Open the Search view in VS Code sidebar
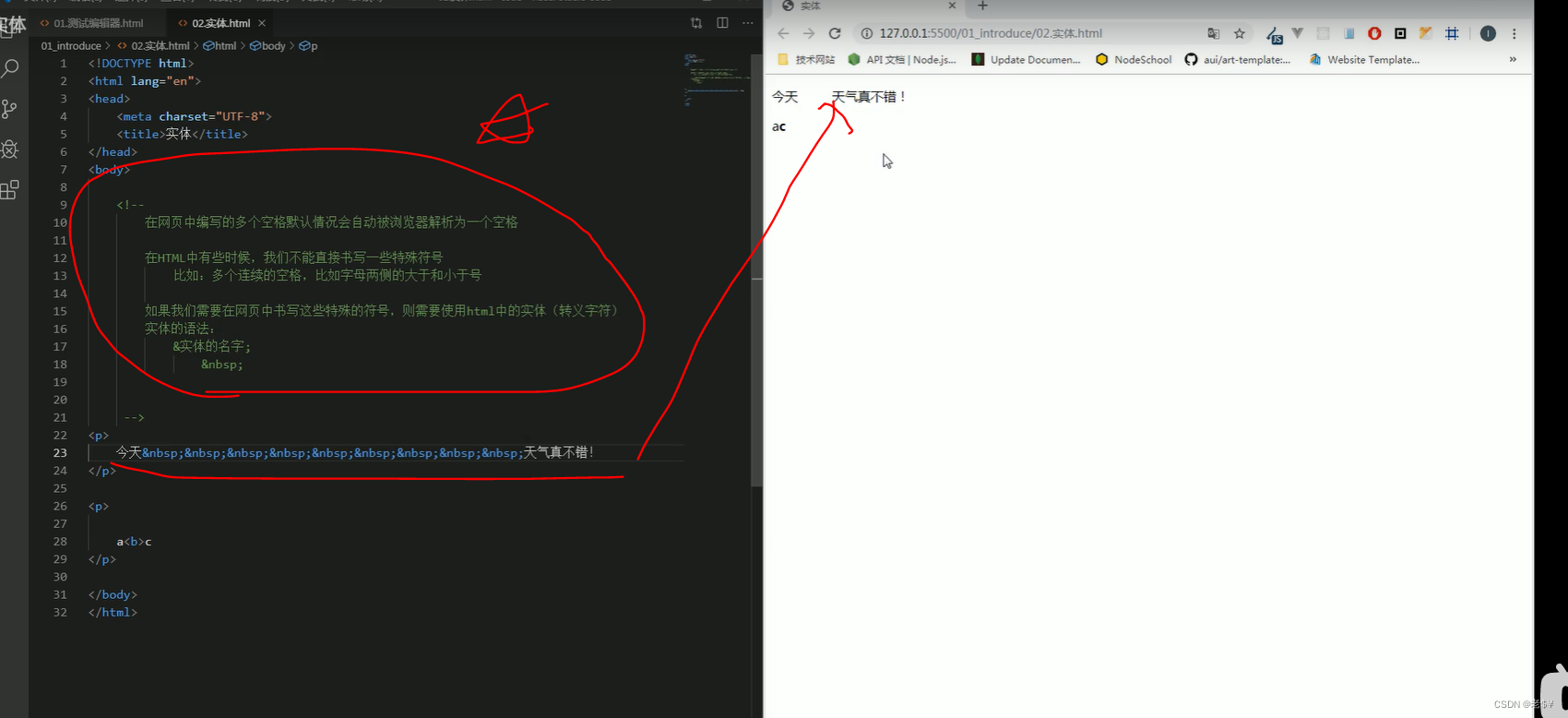 click(x=10, y=68)
